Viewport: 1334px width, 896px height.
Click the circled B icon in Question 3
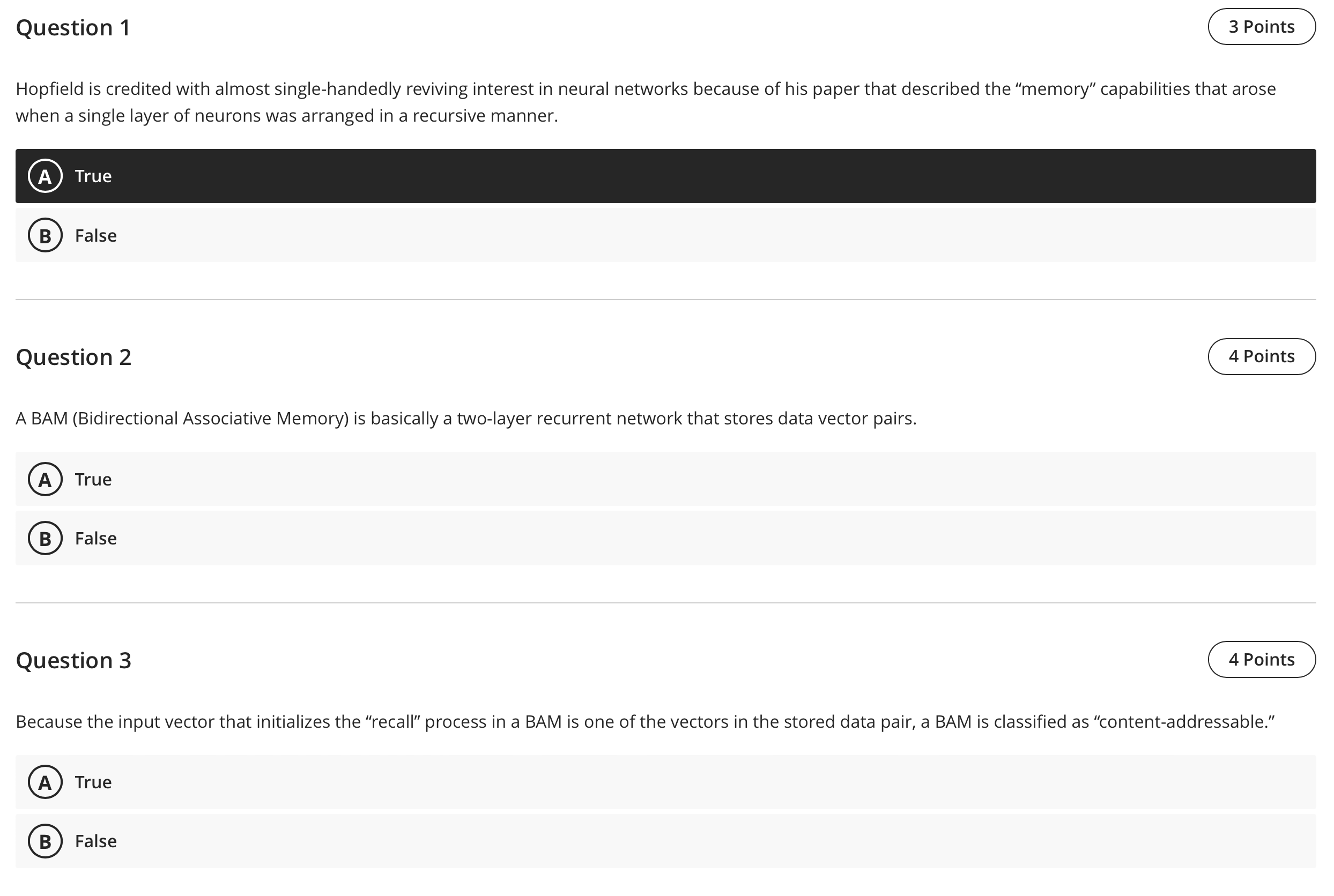[x=45, y=841]
